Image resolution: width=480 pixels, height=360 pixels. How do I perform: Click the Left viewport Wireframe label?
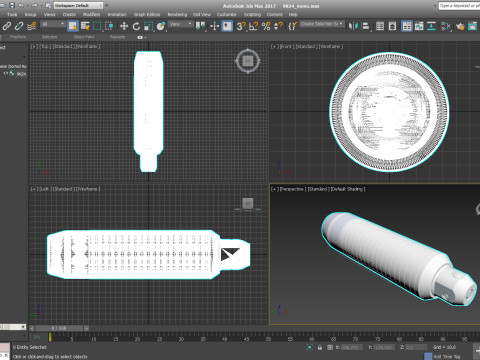pyautogui.click(x=88, y=189)
